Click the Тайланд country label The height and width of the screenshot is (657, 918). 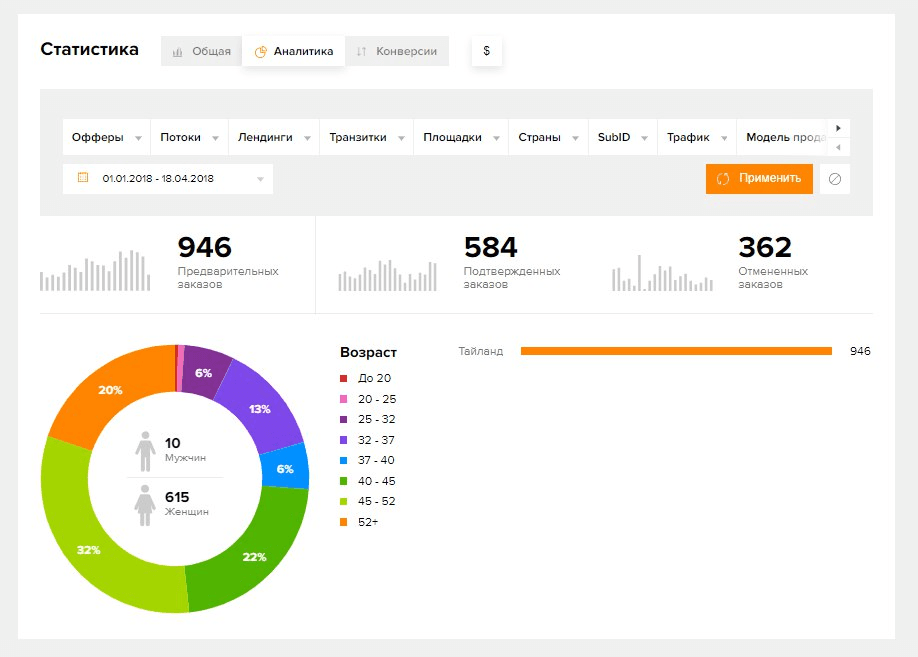(481, 351)
